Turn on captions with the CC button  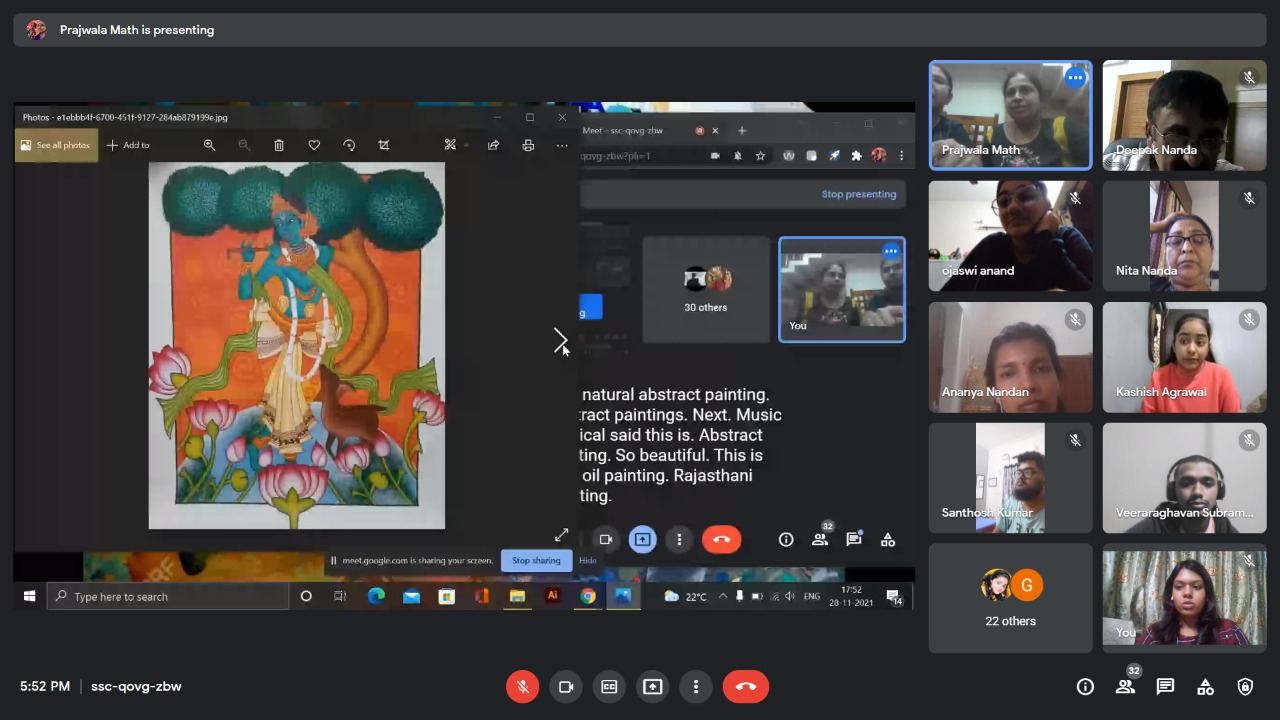click(609, 687)
